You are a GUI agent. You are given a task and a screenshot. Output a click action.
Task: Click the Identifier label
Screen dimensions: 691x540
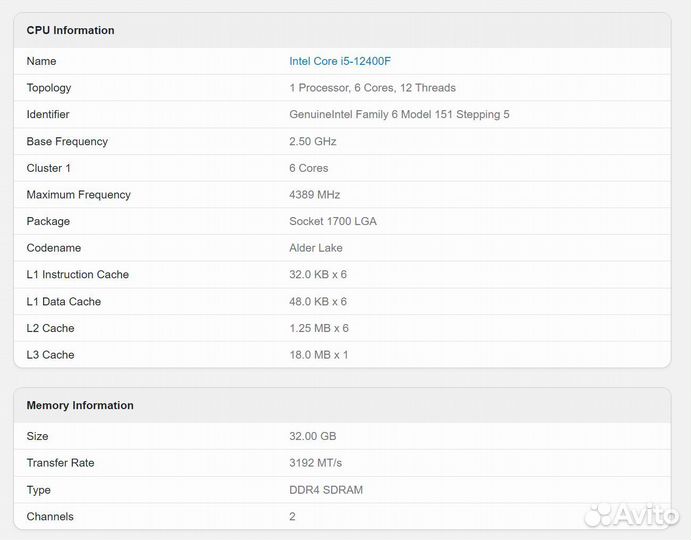click(x=48, y=114)
